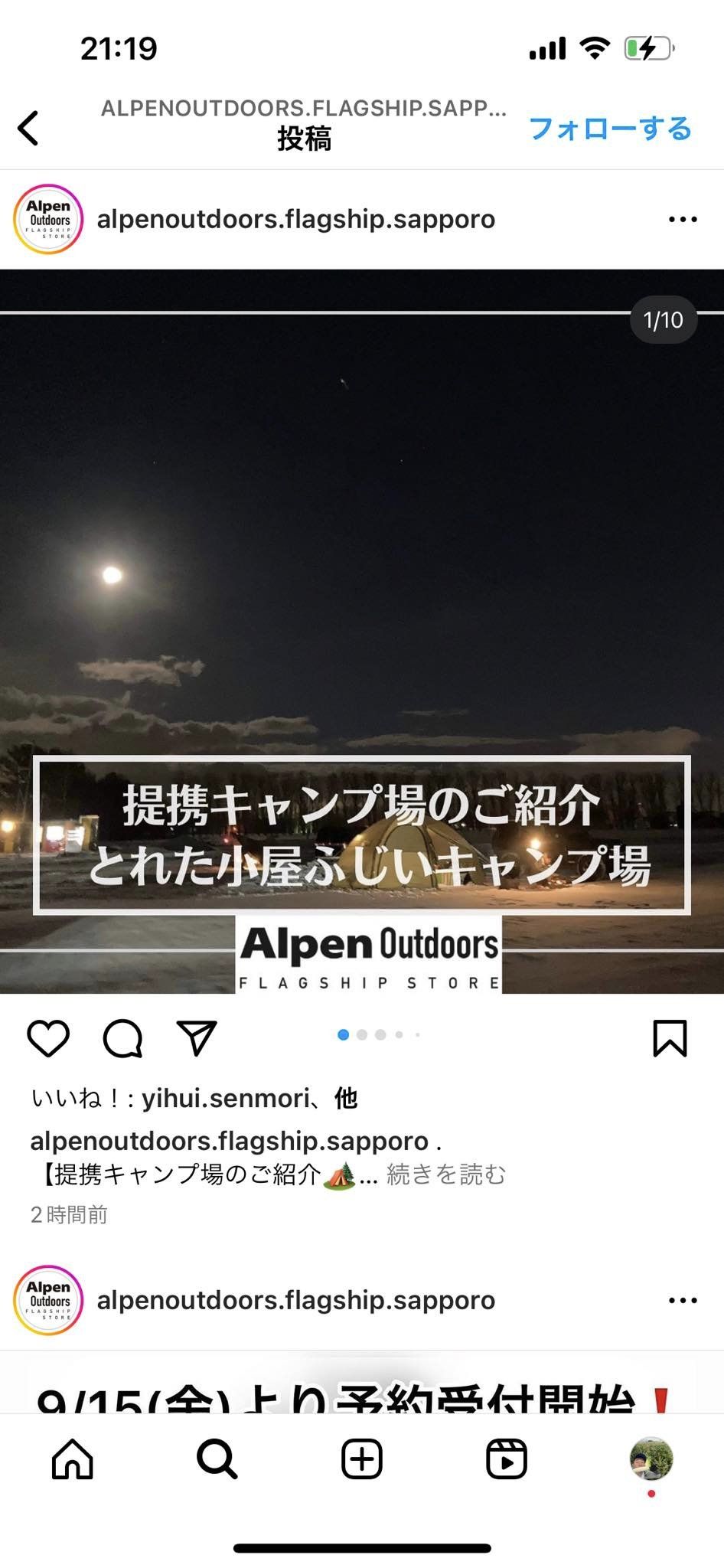The width and height of the screenshot is (724, 1568).
Task: Open the three-dot menu on the first post
Action: 683,219
